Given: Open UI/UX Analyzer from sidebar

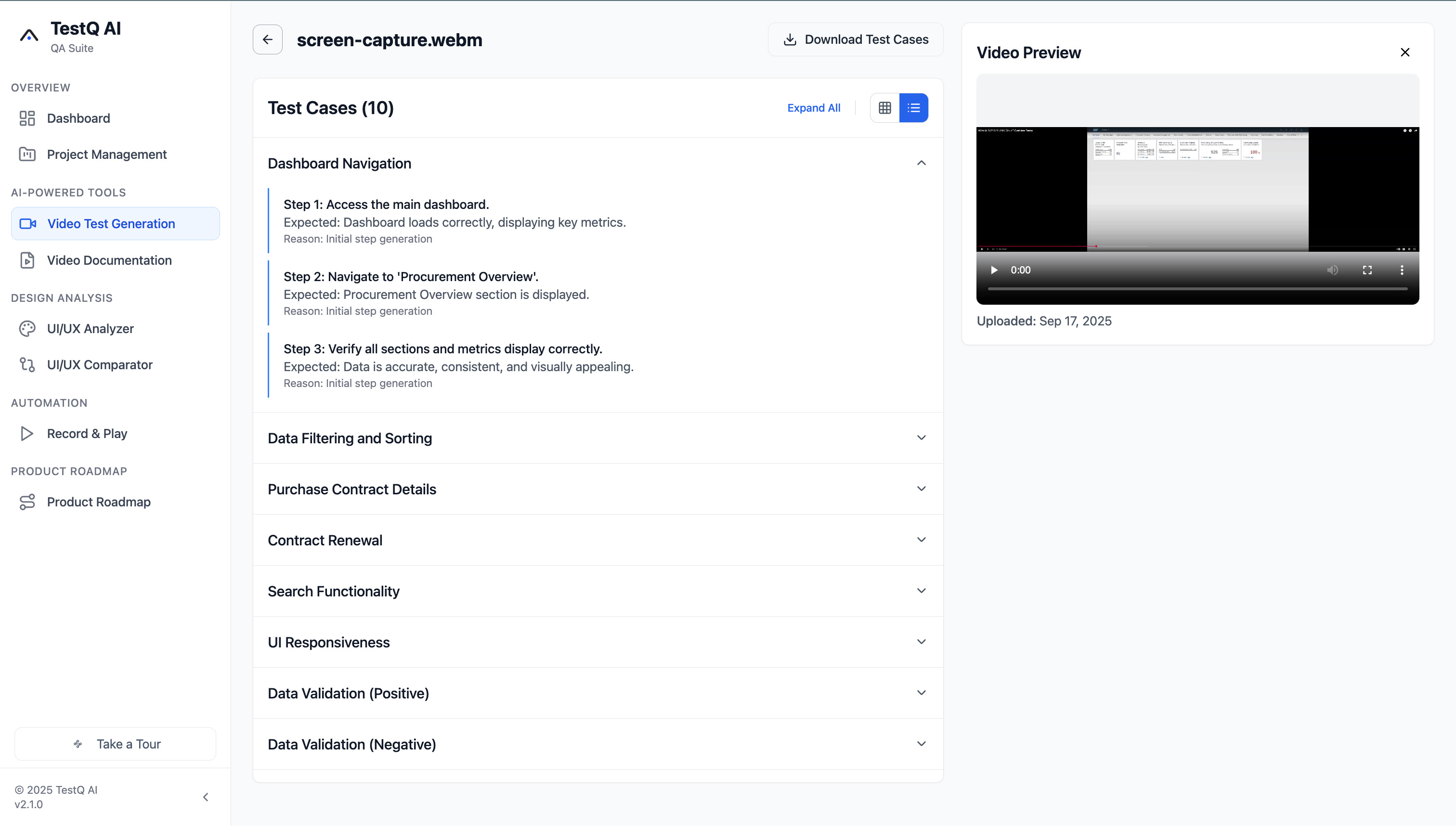Looking at the screenshot, I should pyautogui.click(x=90, y=328).
